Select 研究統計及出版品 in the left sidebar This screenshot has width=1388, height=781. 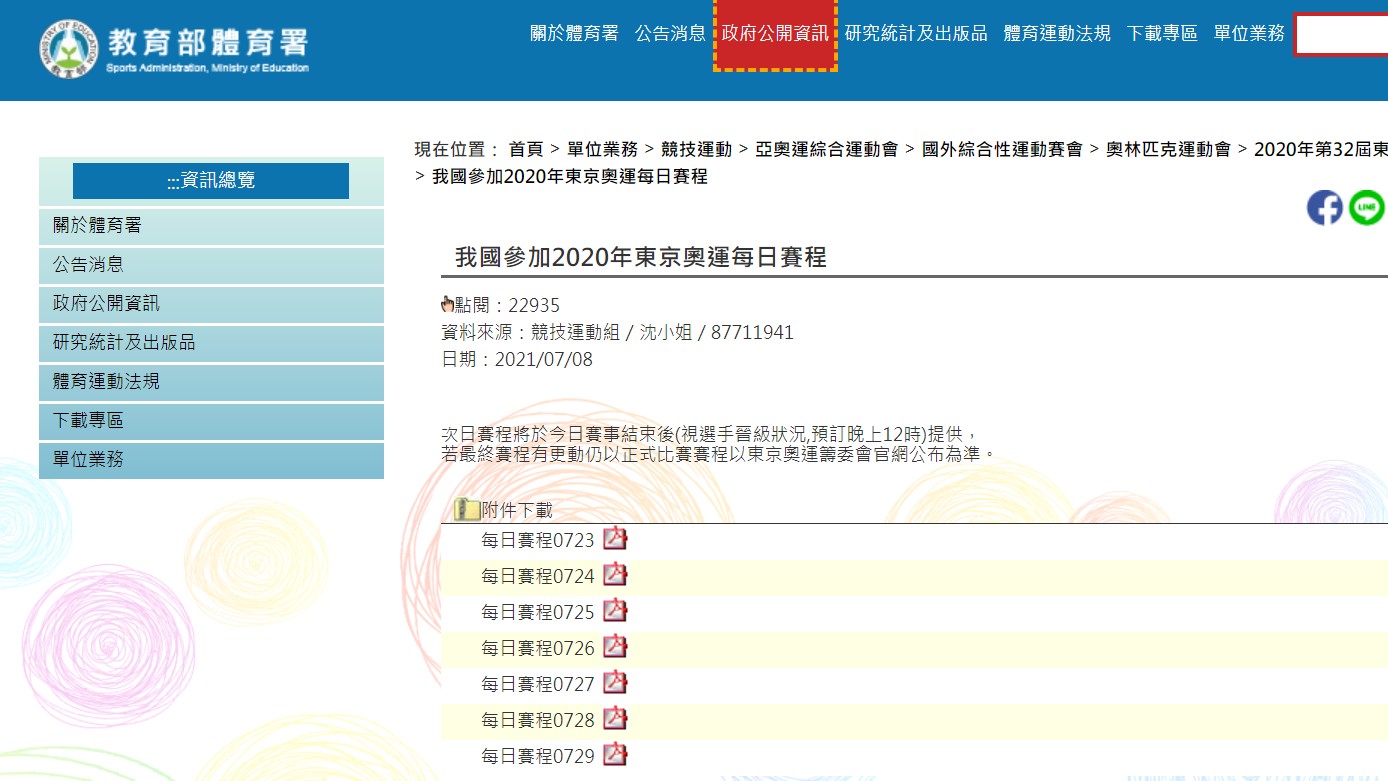point(211,343)
